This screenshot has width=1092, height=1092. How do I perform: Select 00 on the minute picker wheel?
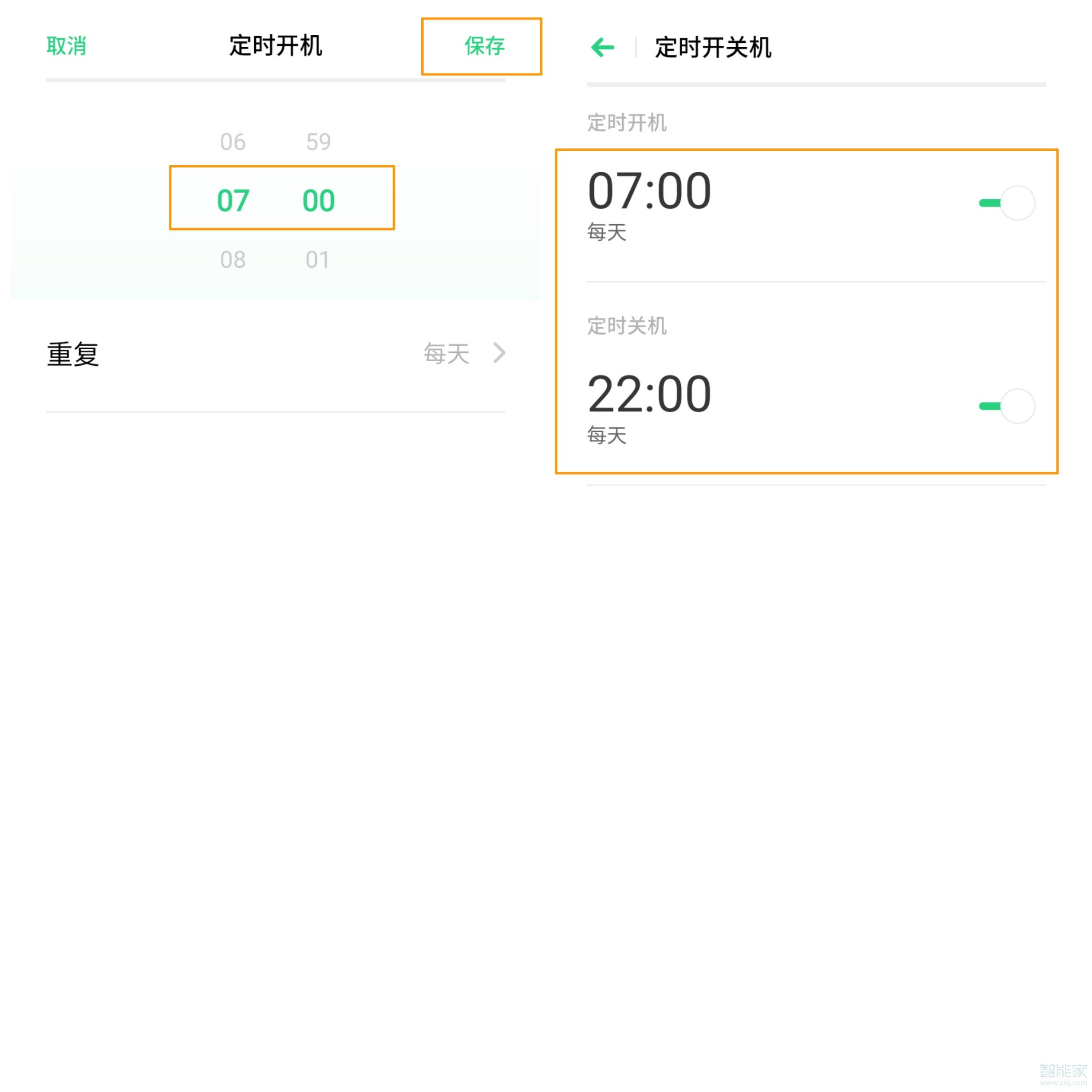pos(318,199)
